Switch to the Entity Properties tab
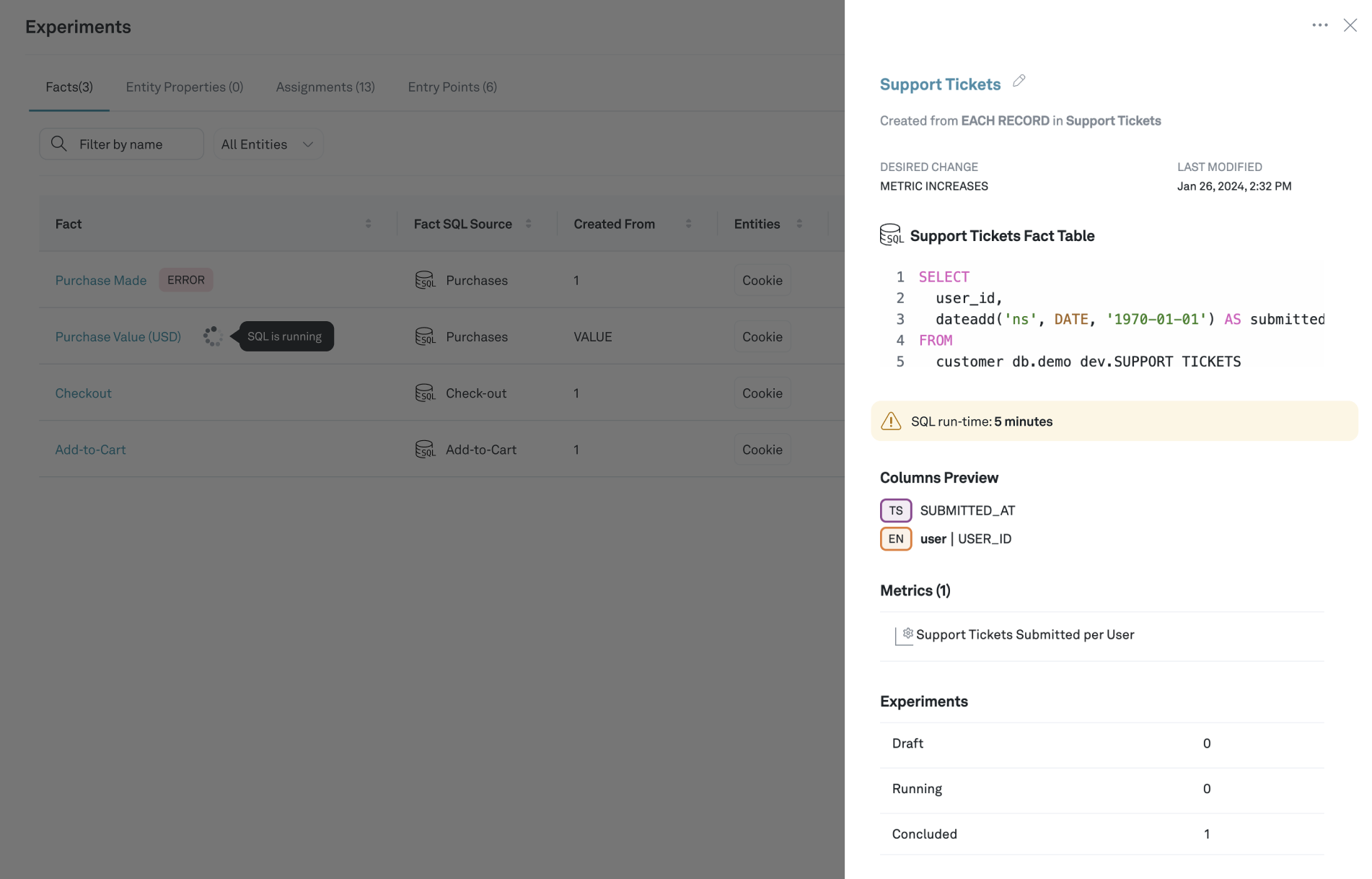The height and width of the screenshot is (879, 1372). (x=184, y=87)
